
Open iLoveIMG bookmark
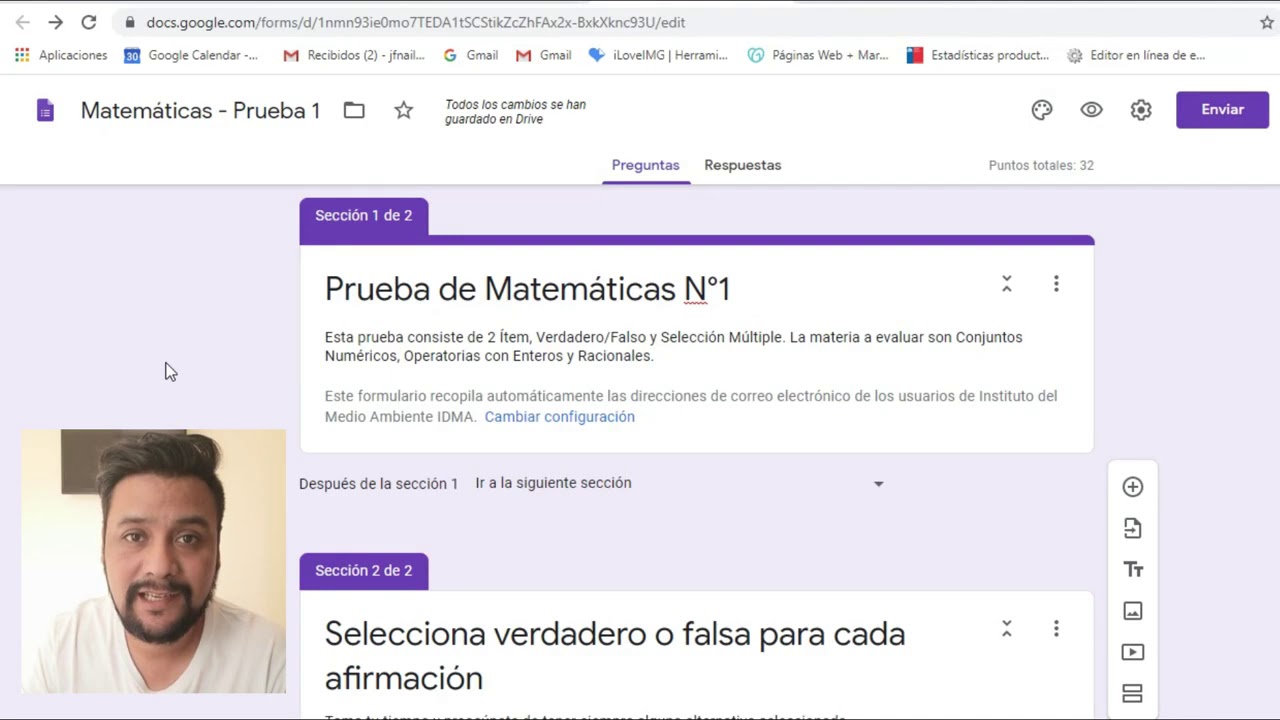tap(658, 55)
